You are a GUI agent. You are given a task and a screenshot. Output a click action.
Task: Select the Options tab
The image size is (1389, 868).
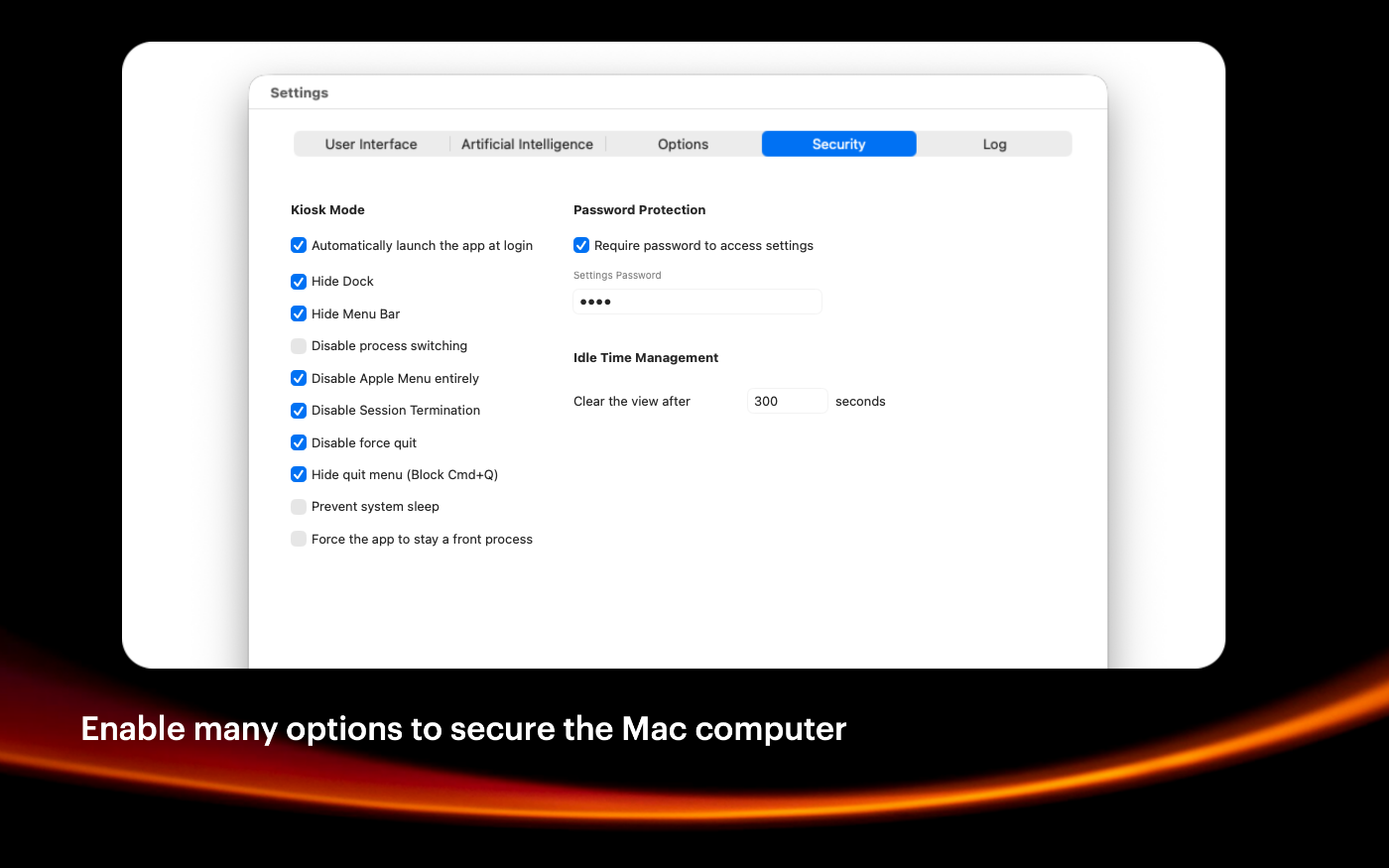[x=683, y=144]
